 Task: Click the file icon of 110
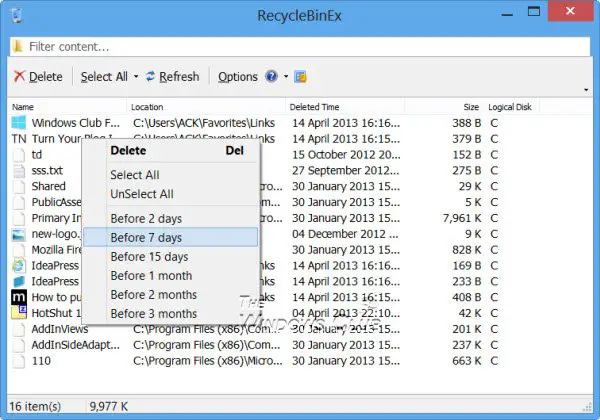coord(19,361)
